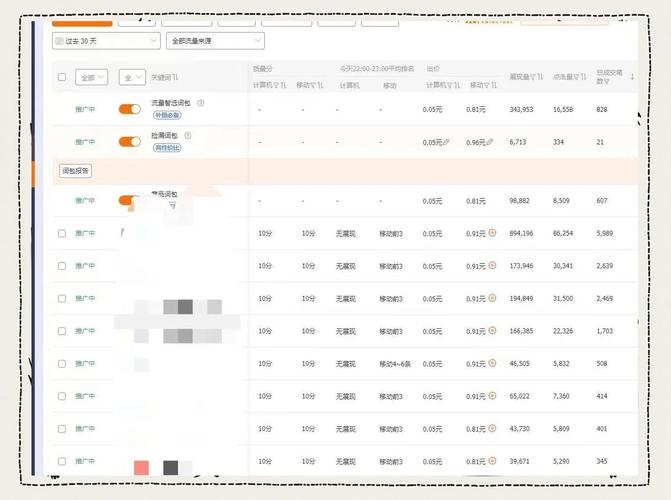The width and height of the screenshot is (671, 500).
Task: Filter 展现量 column funnel icon
Action: tap(533, 77)
